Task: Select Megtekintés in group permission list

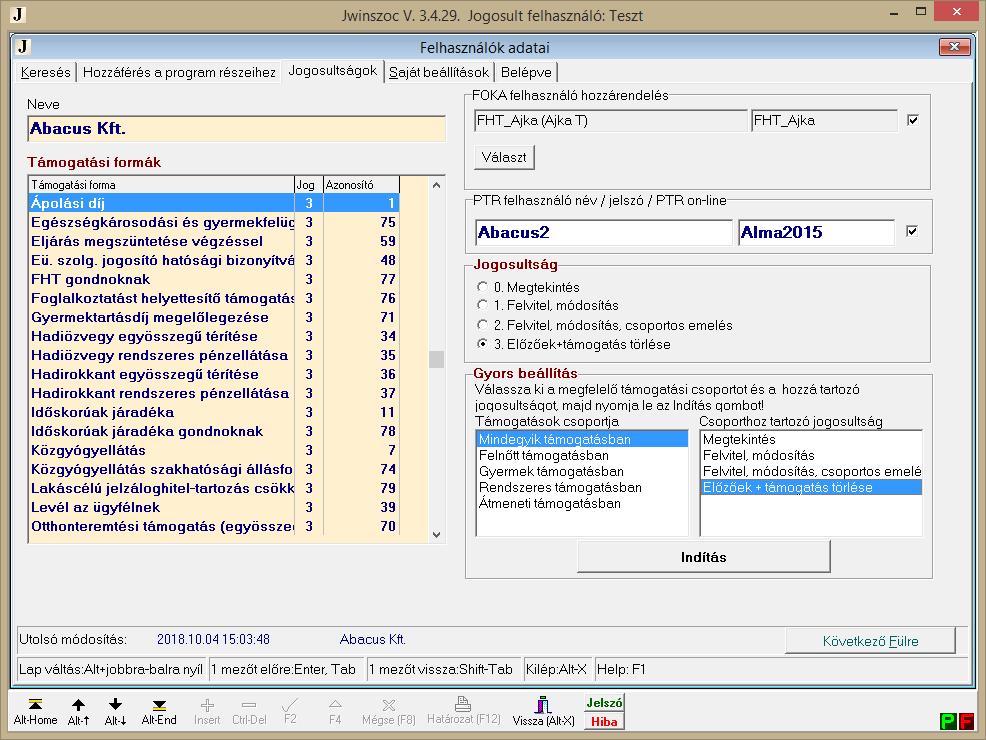Action: point(811,439)
